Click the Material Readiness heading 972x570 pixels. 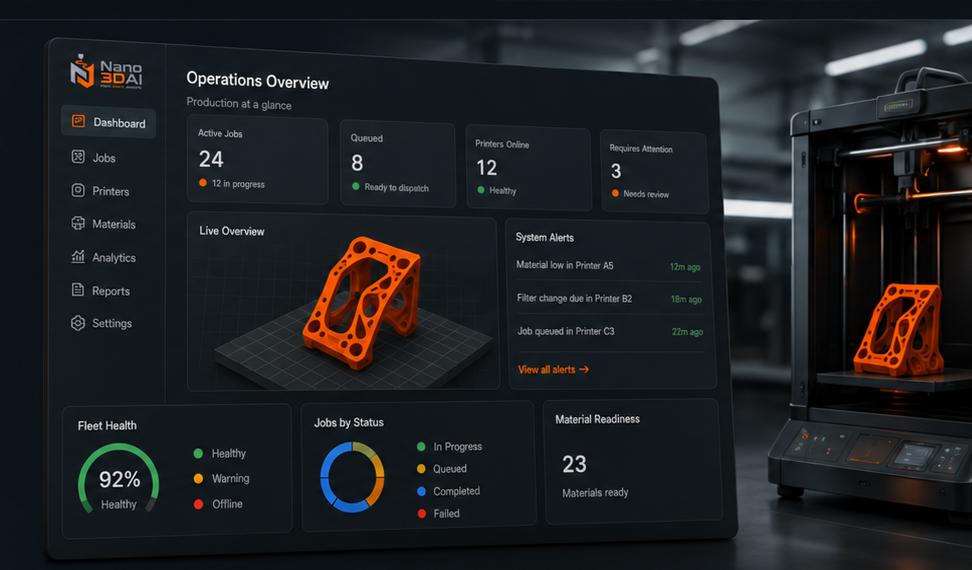[x=598, y=419]
